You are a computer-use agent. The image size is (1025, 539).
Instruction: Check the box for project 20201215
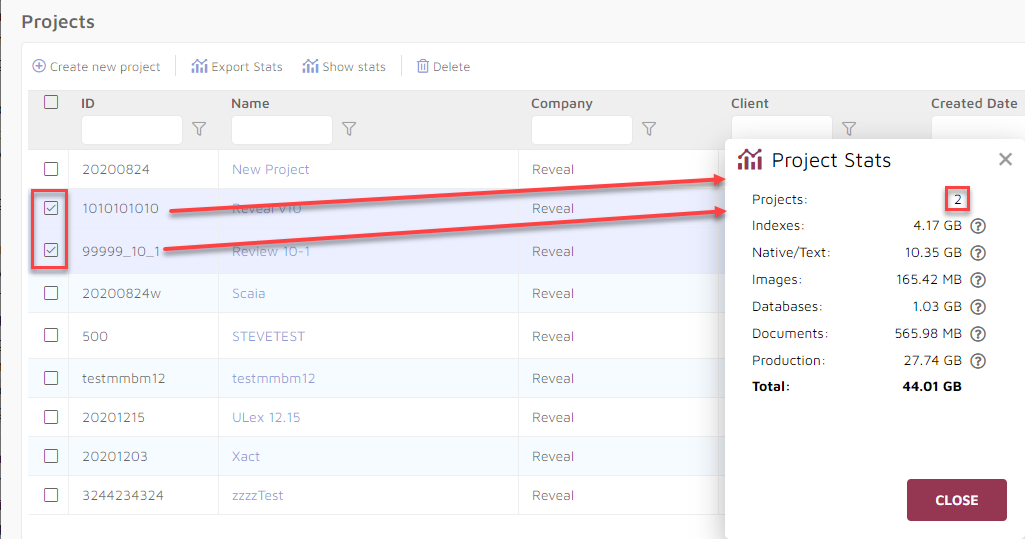click(51, 417)
